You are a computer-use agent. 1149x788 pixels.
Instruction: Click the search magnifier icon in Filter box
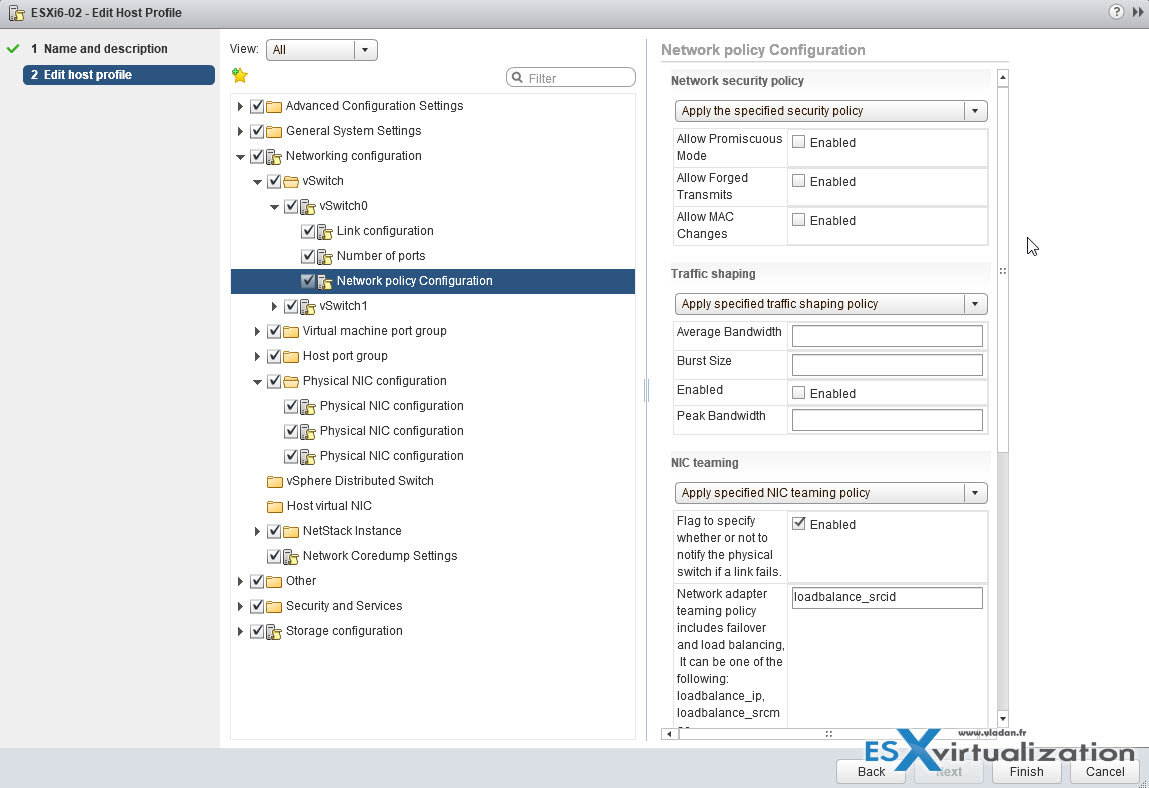pyautogui.click(x=517, y=78)
